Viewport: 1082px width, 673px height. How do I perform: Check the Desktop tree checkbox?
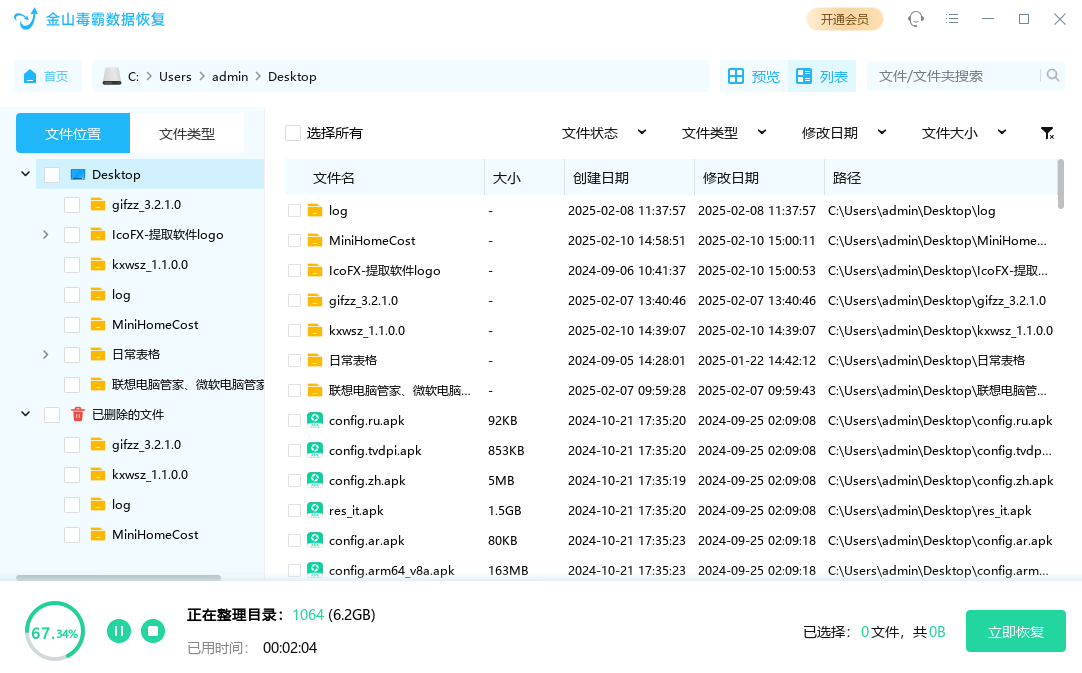52,175
